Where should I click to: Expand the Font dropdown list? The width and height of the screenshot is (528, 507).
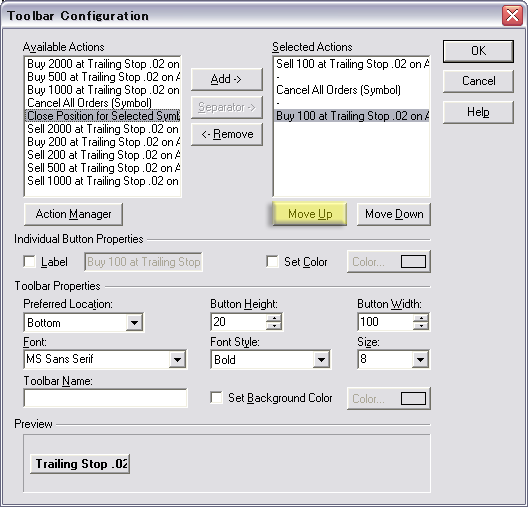tap(177, 360)
